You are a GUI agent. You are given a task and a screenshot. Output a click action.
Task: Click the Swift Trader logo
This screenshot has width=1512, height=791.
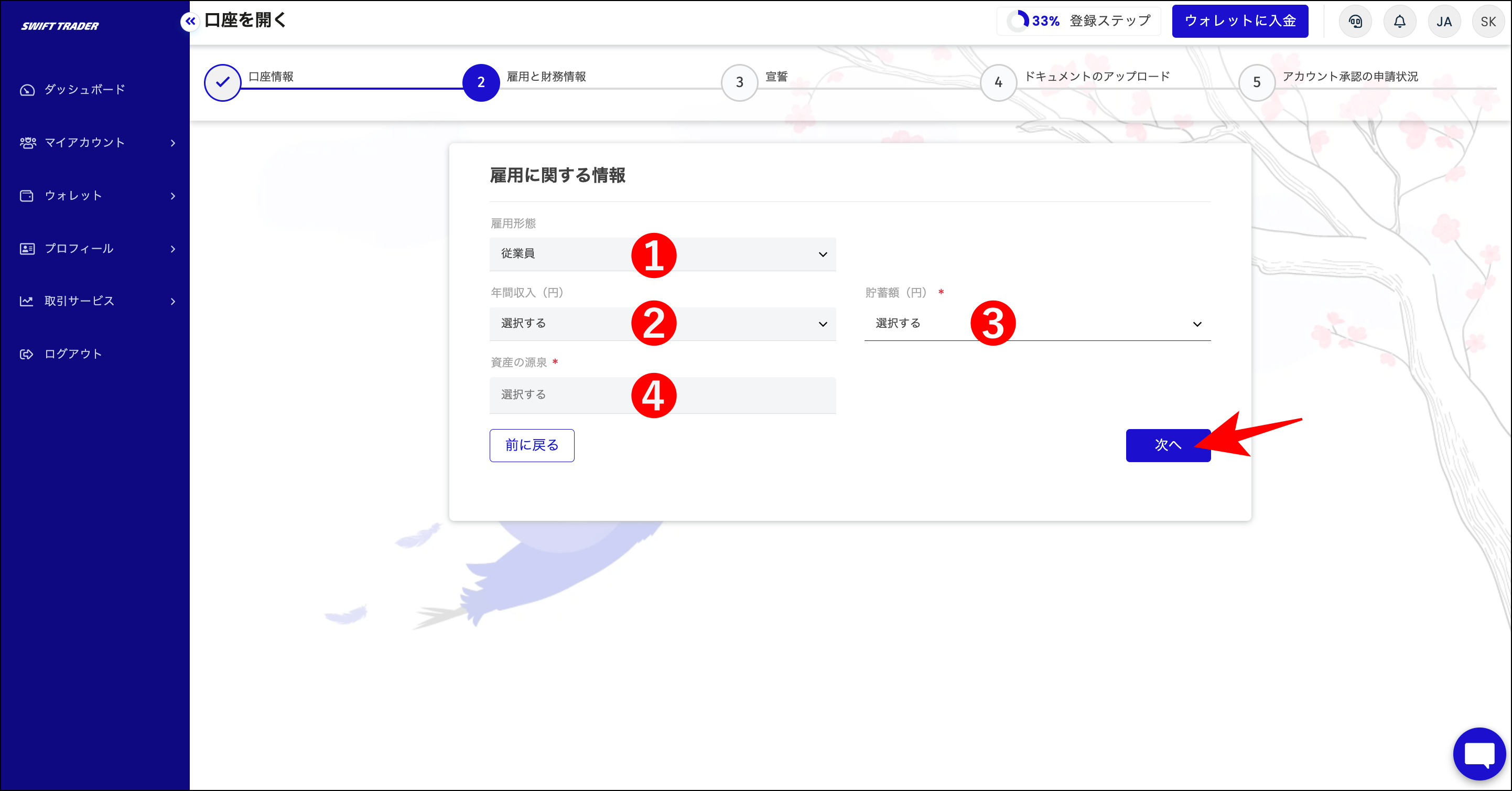pyautogui.click(x=60, y=26)
